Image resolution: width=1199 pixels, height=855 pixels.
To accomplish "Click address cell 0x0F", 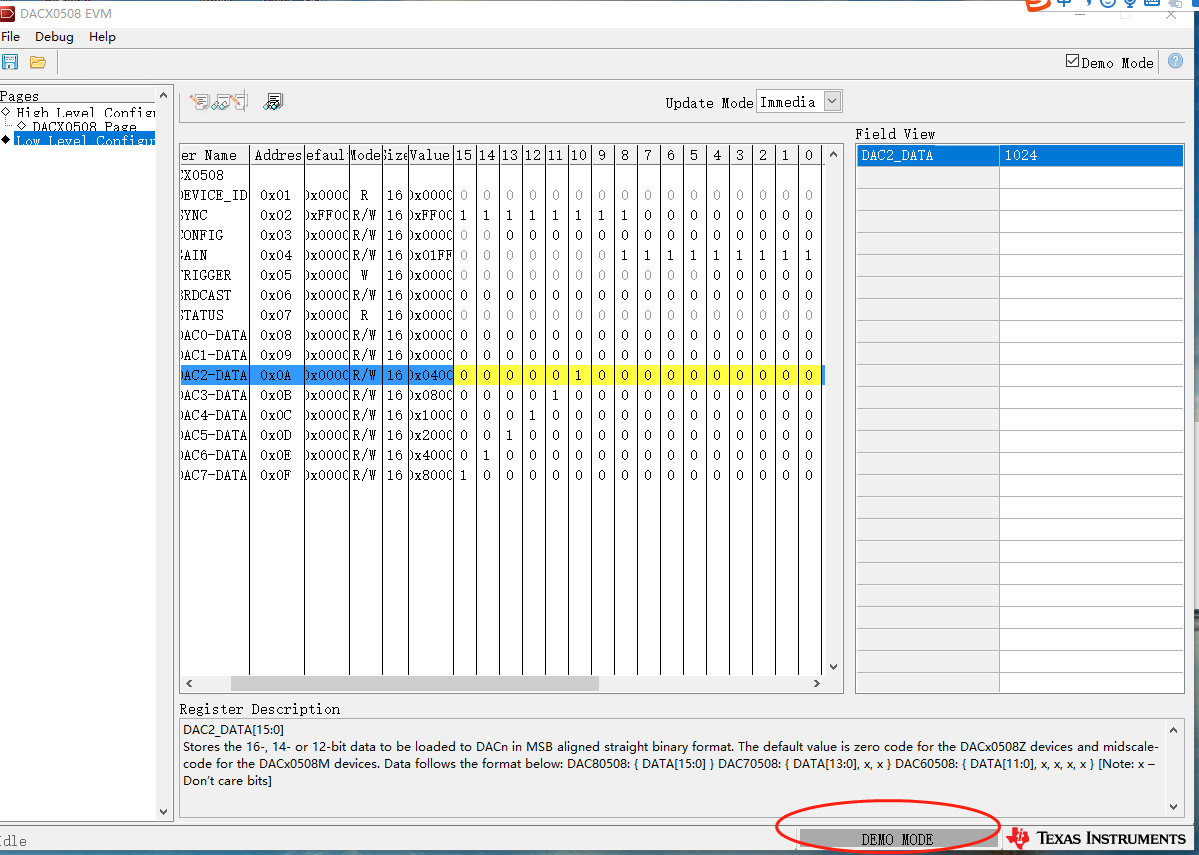I will tap(276, 475).
